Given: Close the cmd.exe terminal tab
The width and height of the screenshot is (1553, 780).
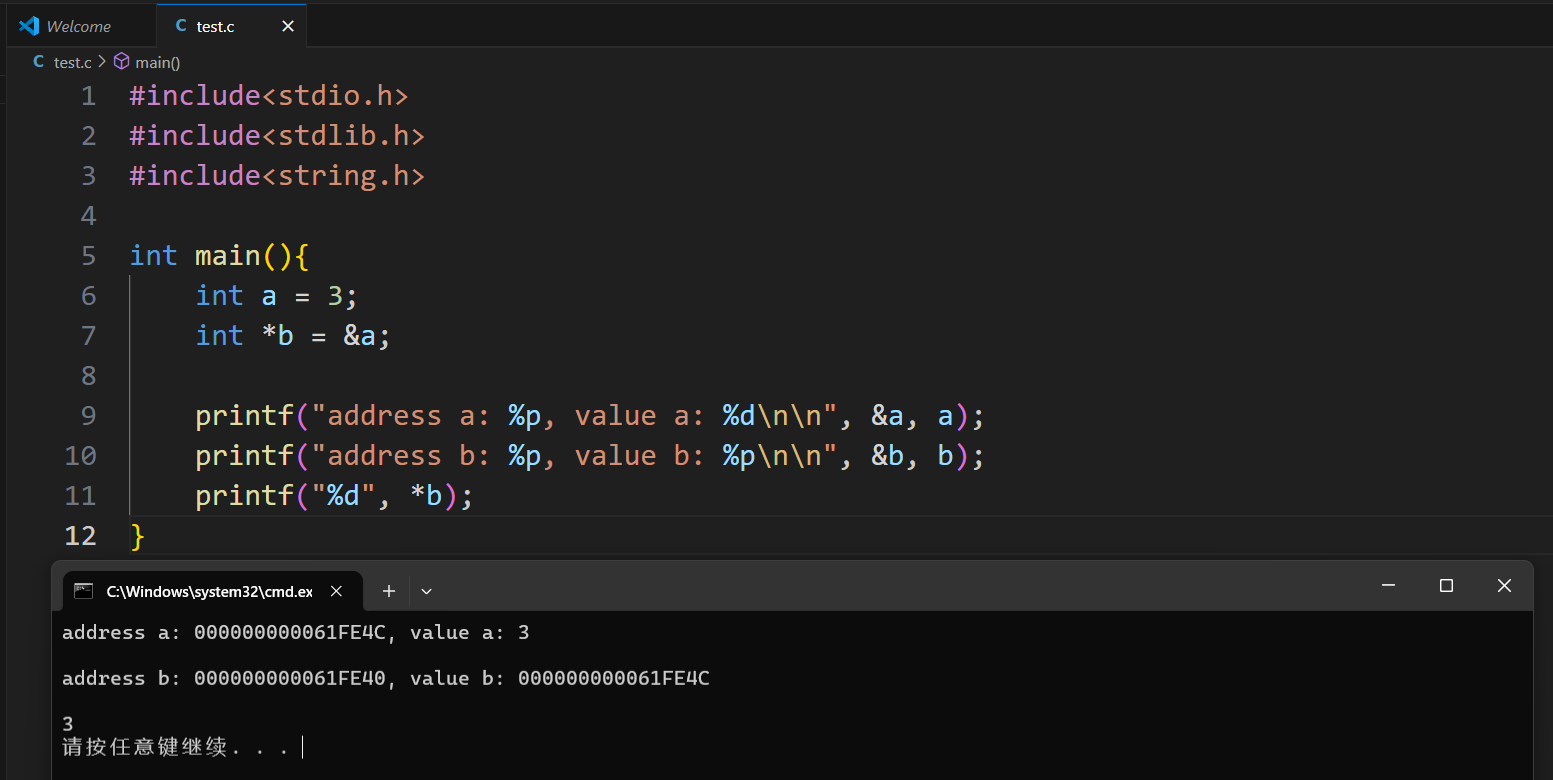Looking at the screenshot, I should click(x=337, y=591).
